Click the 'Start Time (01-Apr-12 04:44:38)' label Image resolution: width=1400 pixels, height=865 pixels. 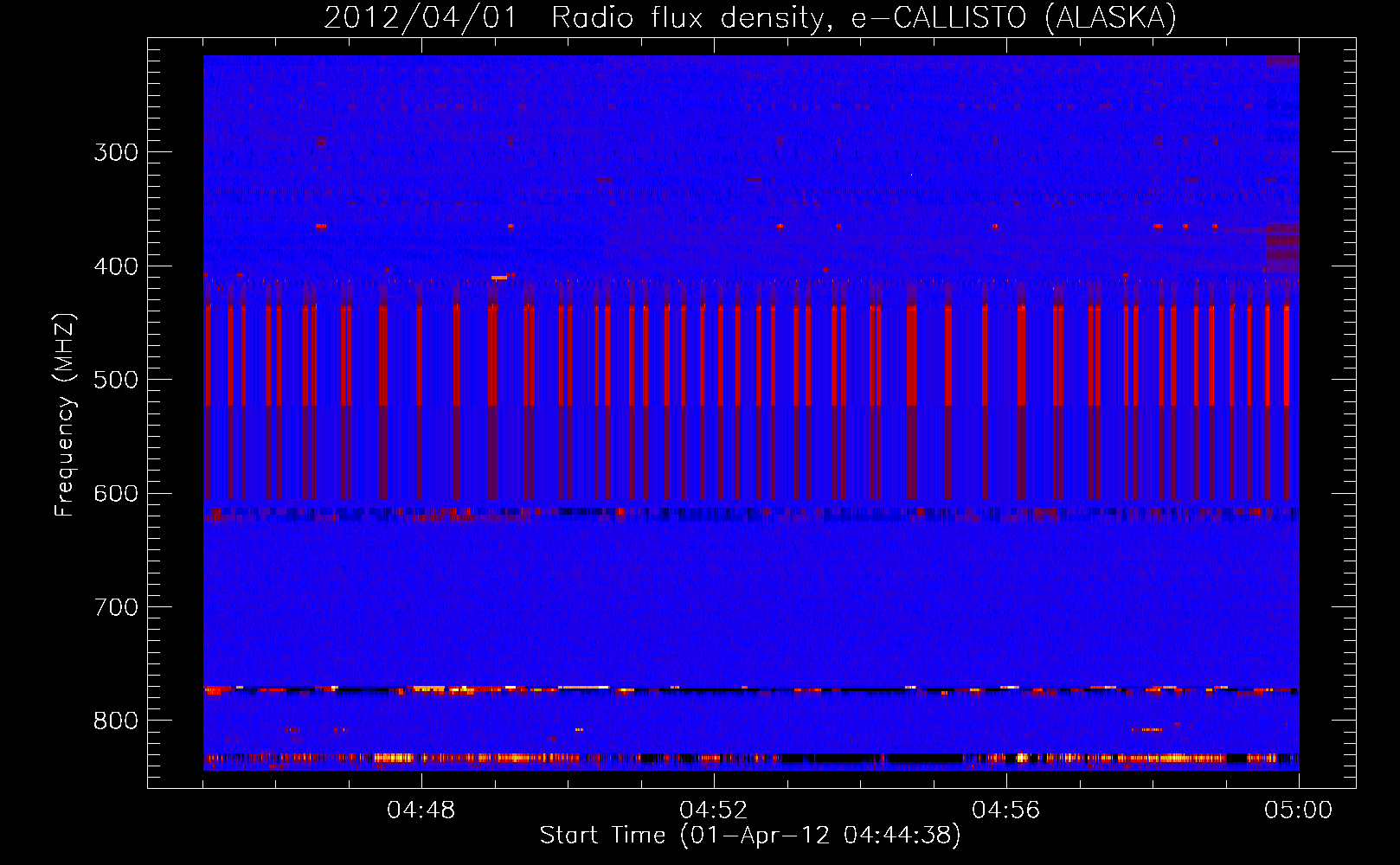(x=750, y=836)
